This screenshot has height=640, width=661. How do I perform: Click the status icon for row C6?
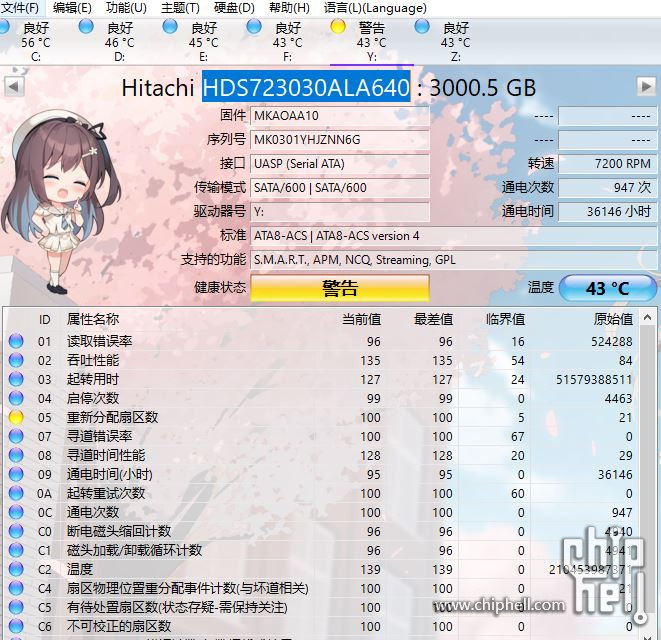click(16, 626)
